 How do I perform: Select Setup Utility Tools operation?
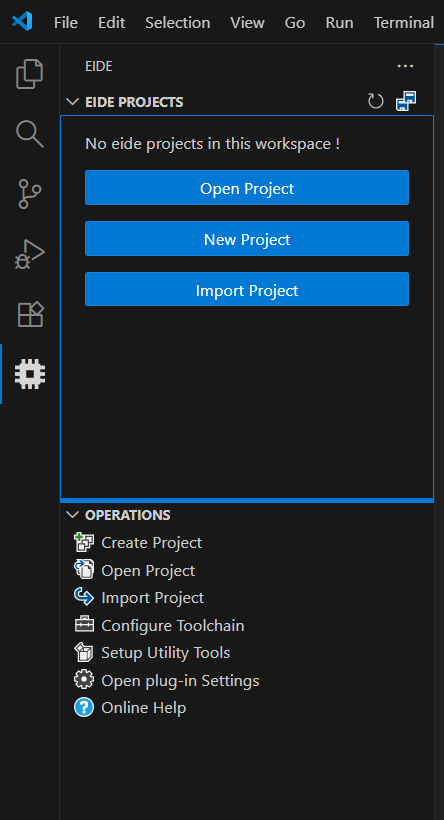(x=165, y=653)
